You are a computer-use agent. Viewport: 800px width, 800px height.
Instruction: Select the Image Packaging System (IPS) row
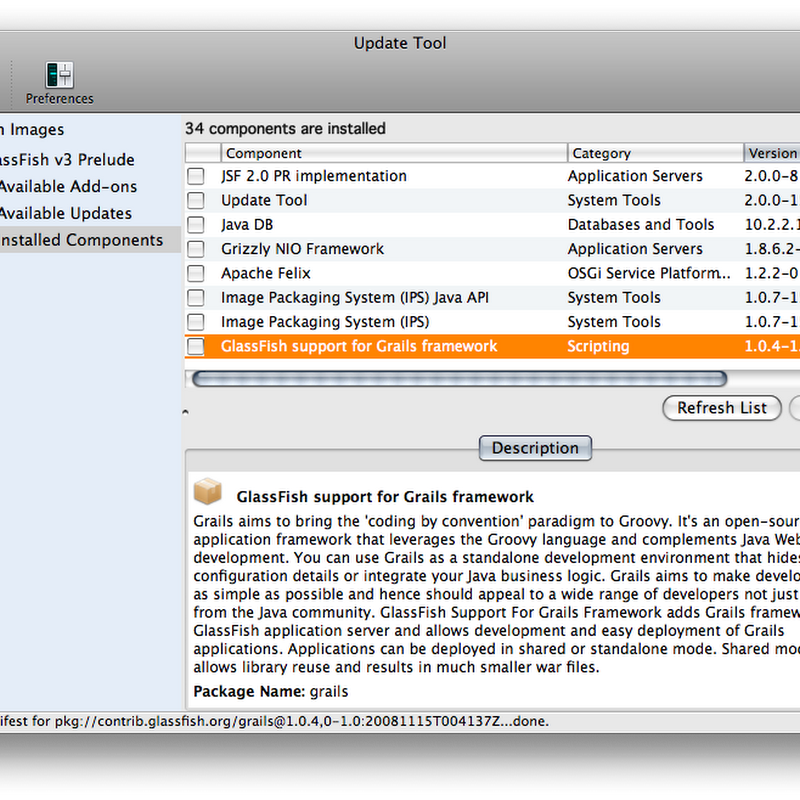(492, 322)
